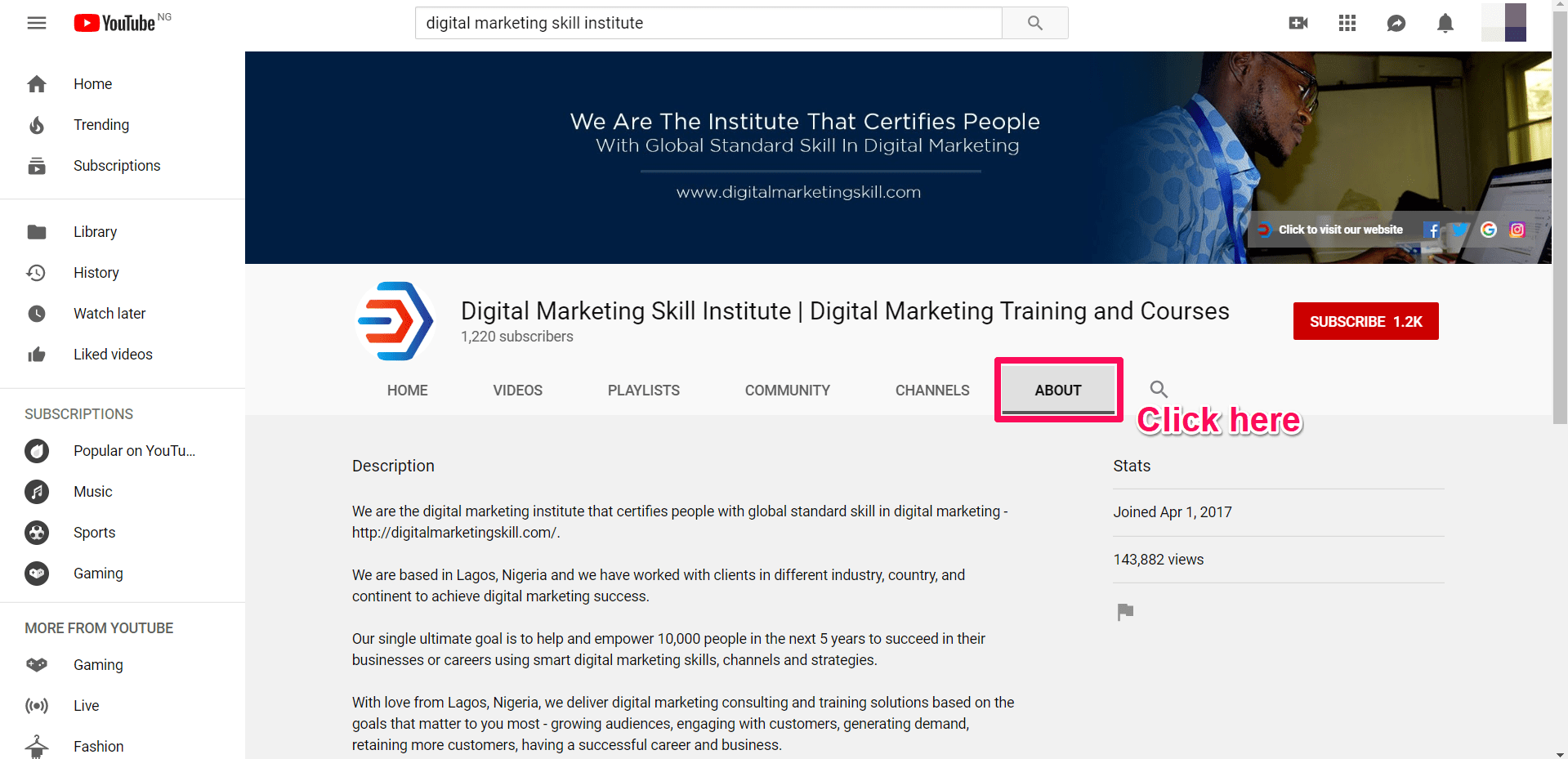Open Facebook link on channel banner
Viewport: 1568px width, 759px height.
click(x=1432, y=230)
